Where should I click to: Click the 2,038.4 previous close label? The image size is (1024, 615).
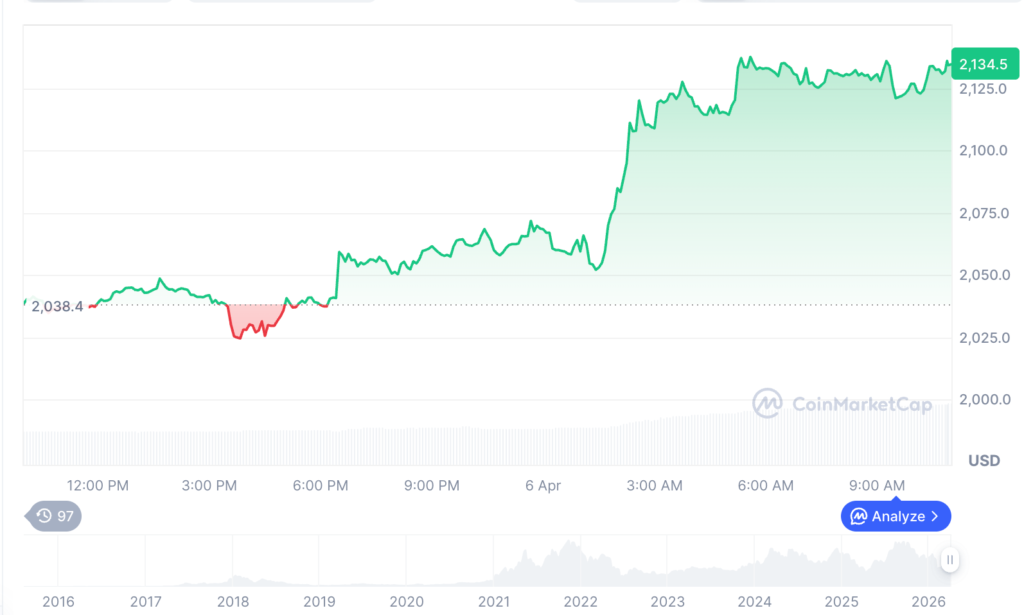click(x=55, y=306)
